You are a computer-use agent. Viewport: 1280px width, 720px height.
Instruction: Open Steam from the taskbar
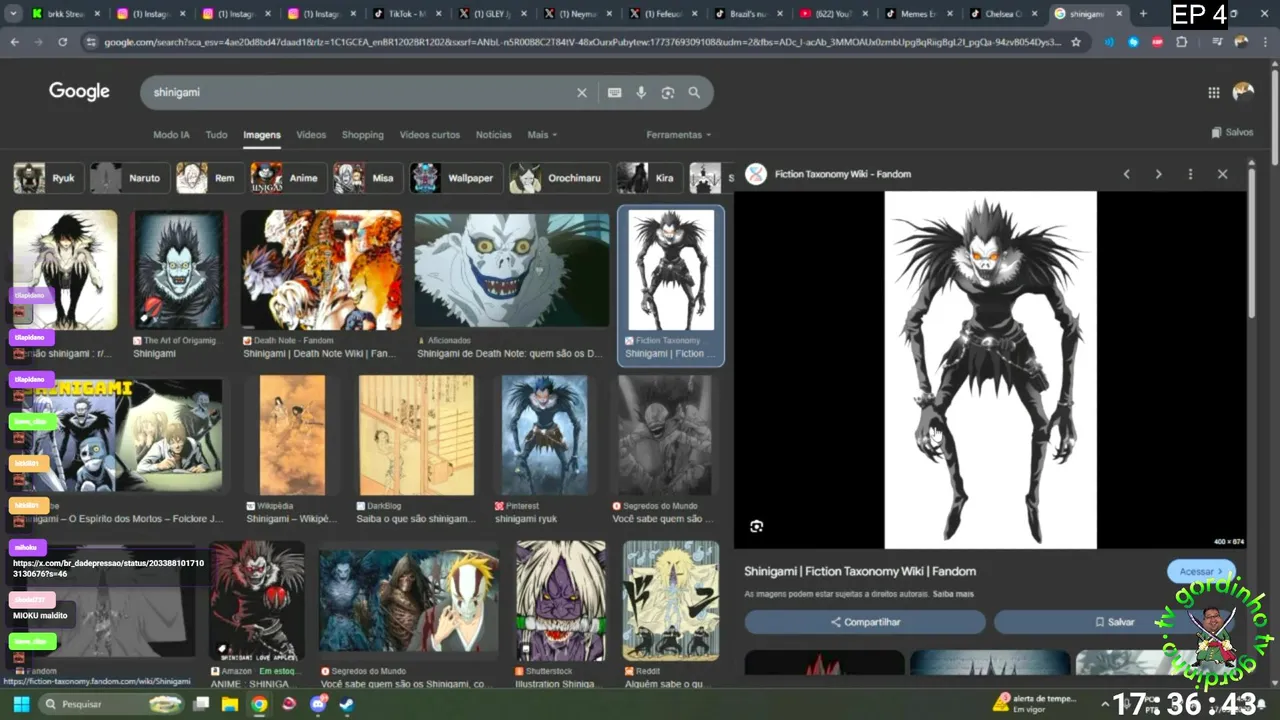[x=347, y=704]
